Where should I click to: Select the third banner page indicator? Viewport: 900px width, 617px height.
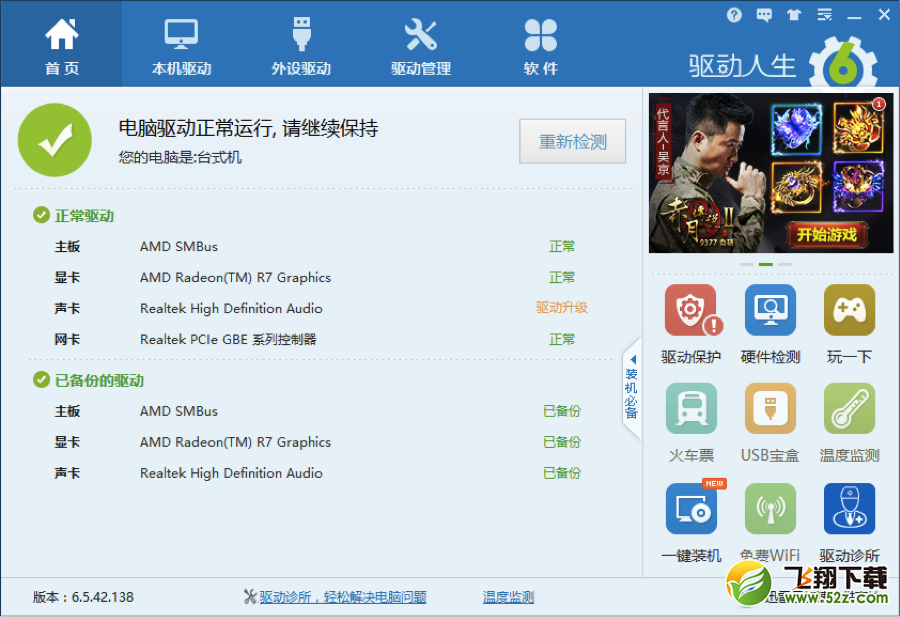(x=785, y=265)
